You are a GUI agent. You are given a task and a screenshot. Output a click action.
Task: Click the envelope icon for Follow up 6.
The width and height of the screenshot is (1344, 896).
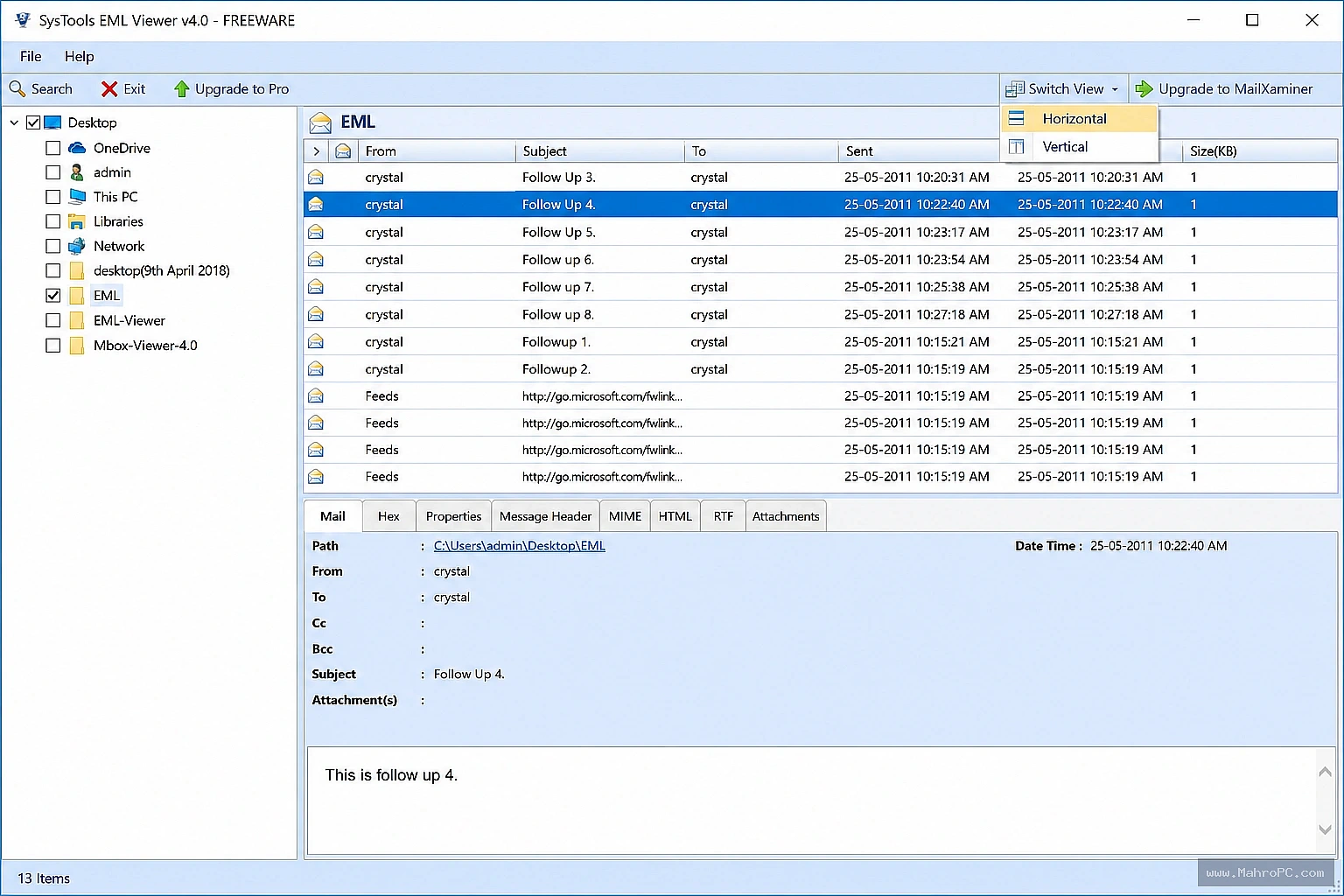point(316,260)
